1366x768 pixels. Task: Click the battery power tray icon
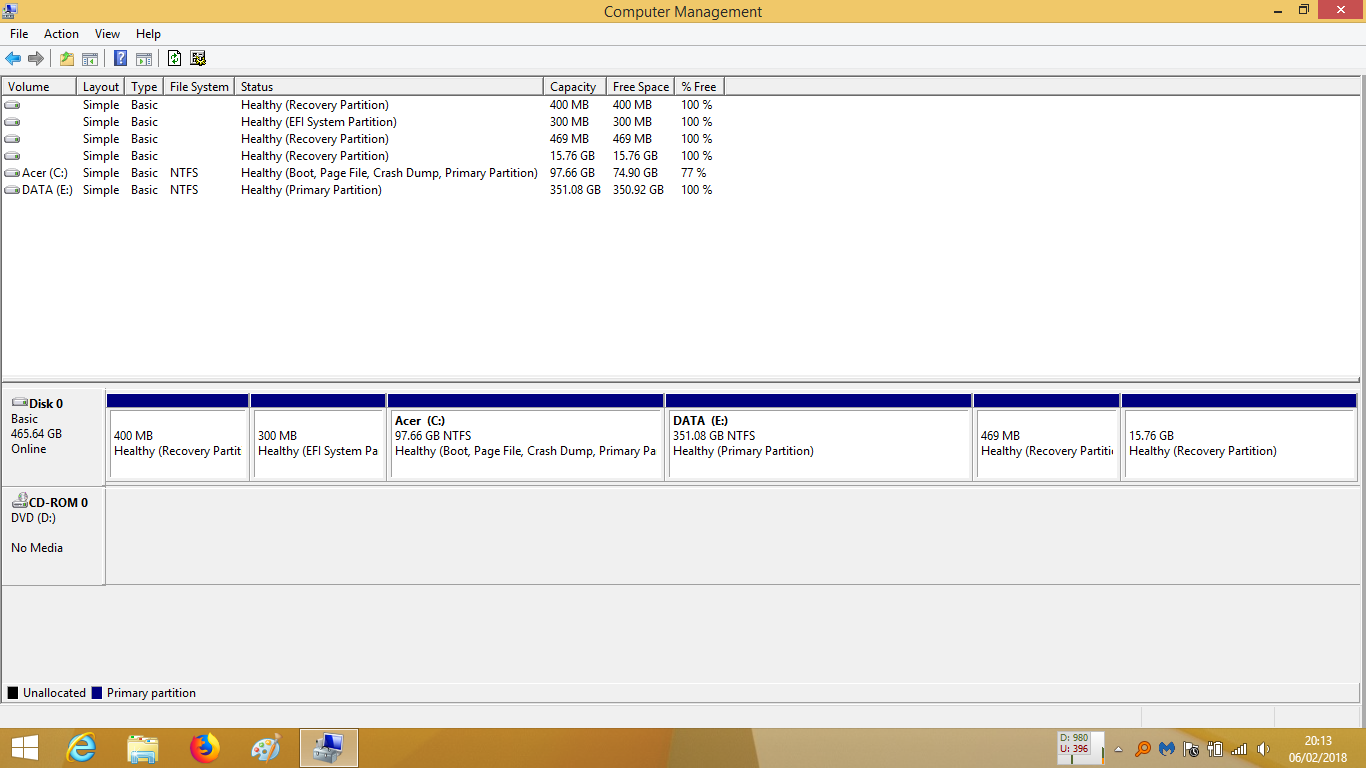click(x=1215, y=748)
